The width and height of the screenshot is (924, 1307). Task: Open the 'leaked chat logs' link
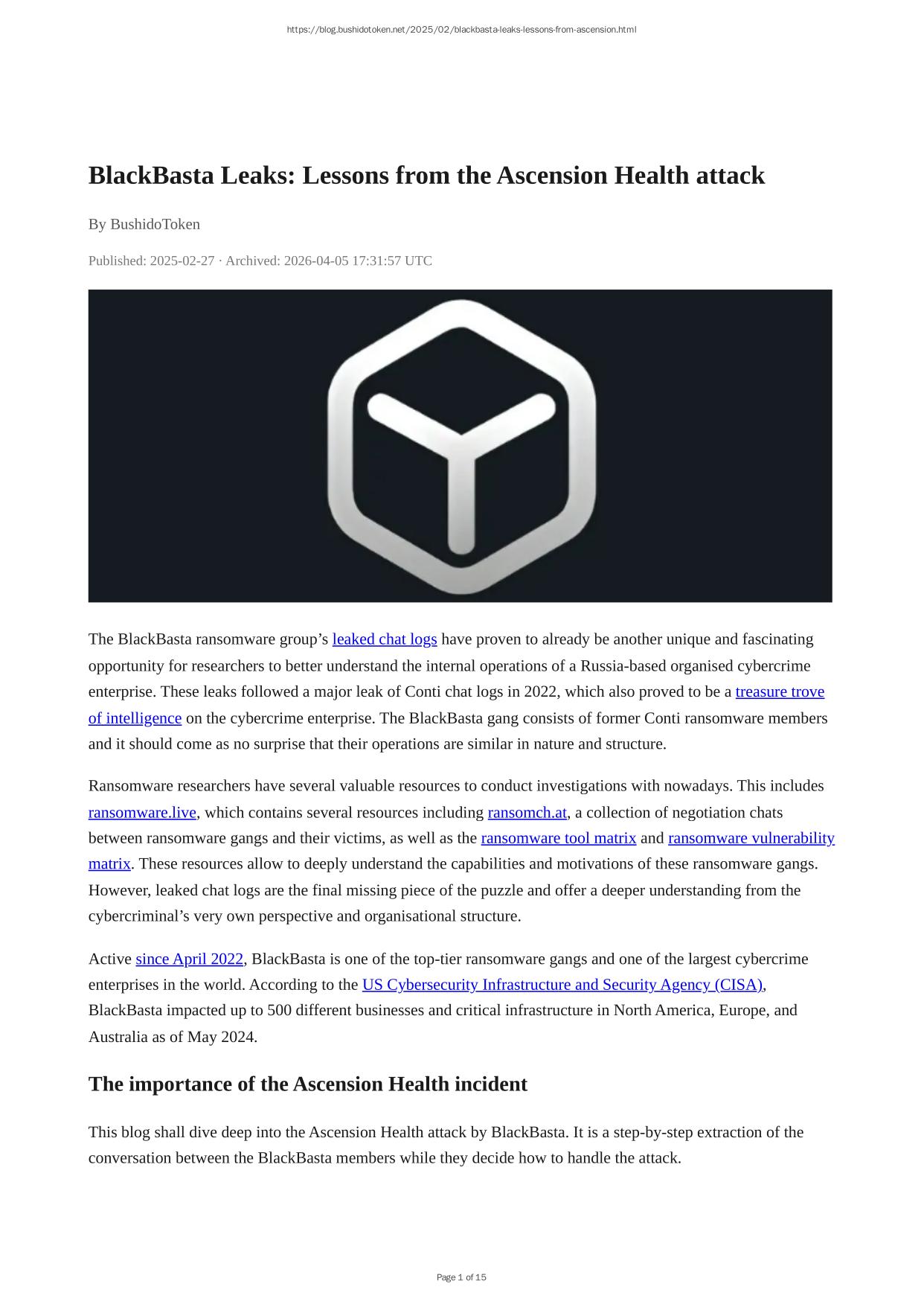point(384,639)
